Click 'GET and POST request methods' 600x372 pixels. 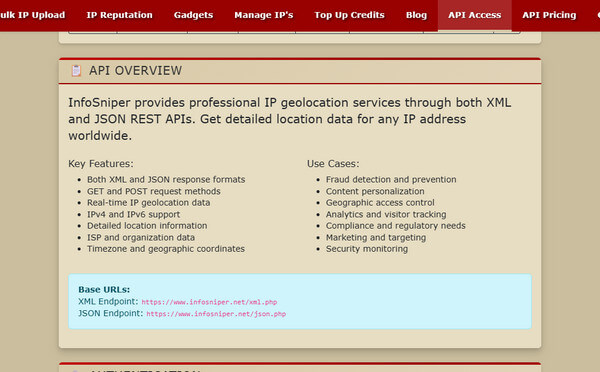(x=154, y=191)
